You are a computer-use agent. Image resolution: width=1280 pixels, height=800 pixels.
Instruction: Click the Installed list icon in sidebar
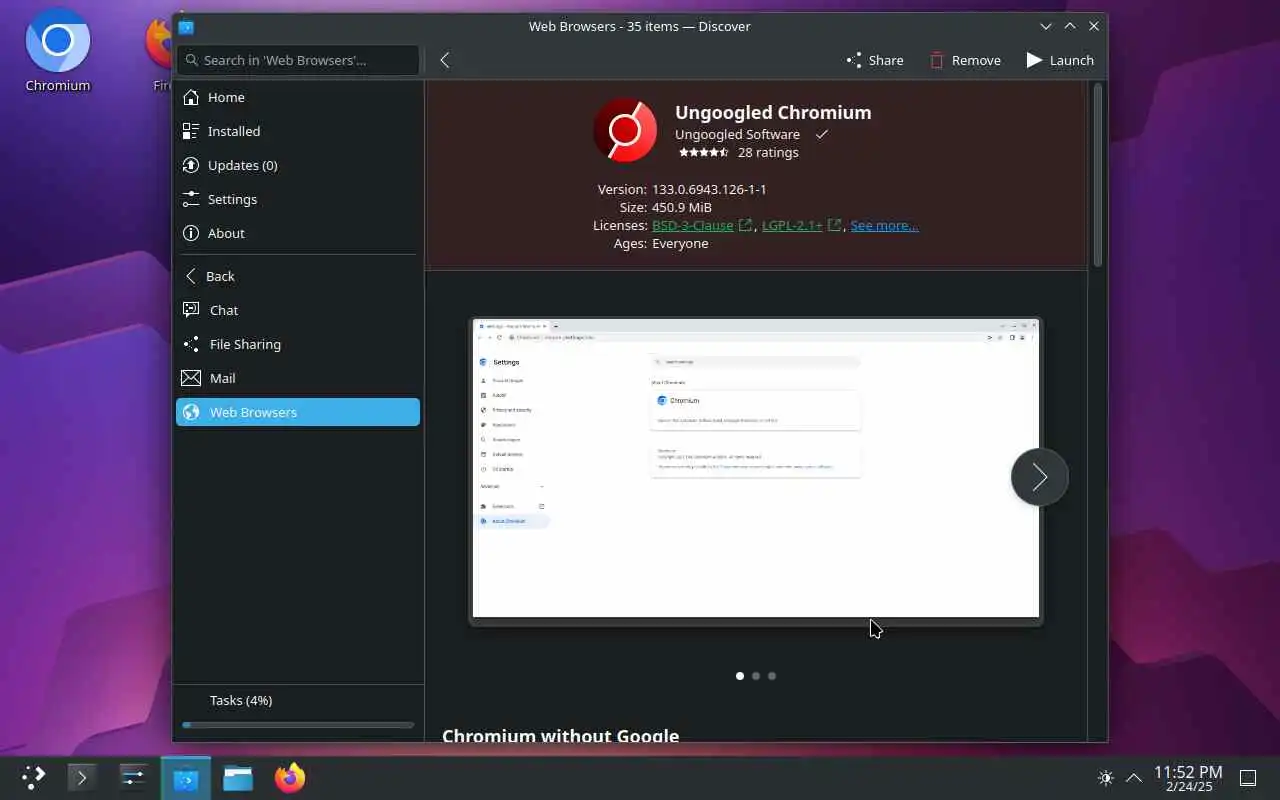tap(191, 131)
